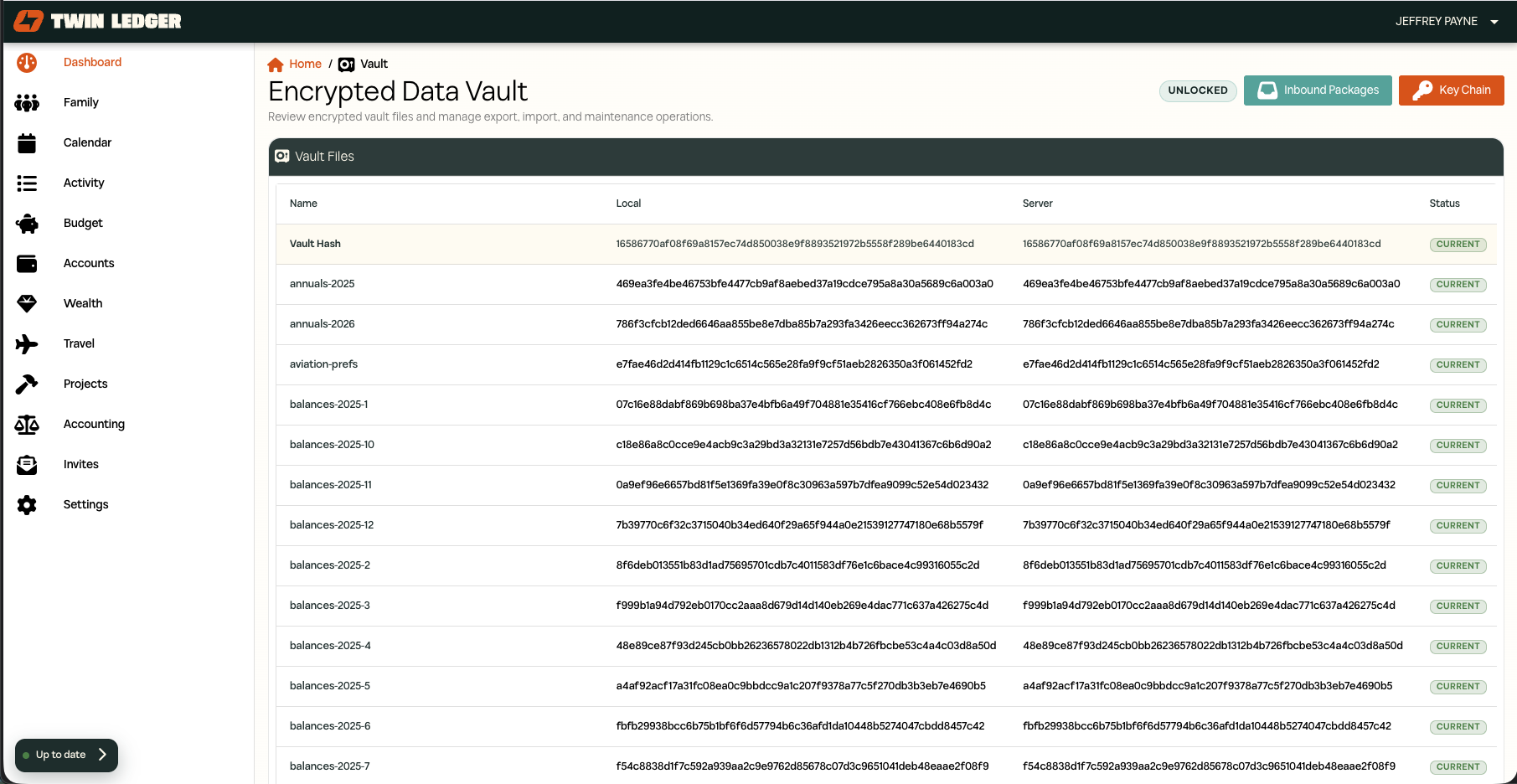Click the Family people icon
The image size is (1517, 784).
[27, 103]
